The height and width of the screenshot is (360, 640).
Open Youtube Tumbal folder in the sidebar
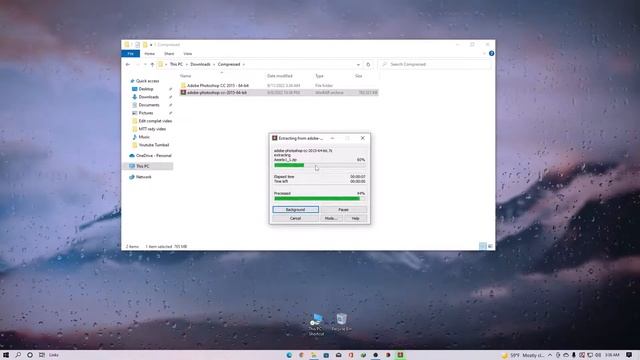(x=153, y=145)
